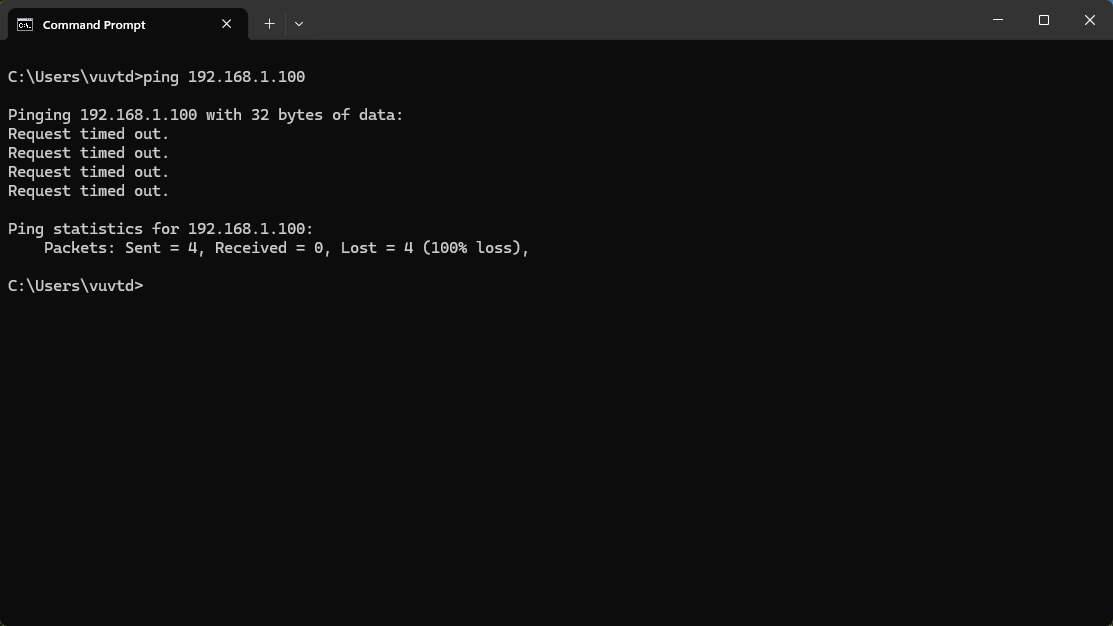Image resolution: width=1113 pixels, height=626 pixels.
Task: Close the terminal window
Action: 1090,20
